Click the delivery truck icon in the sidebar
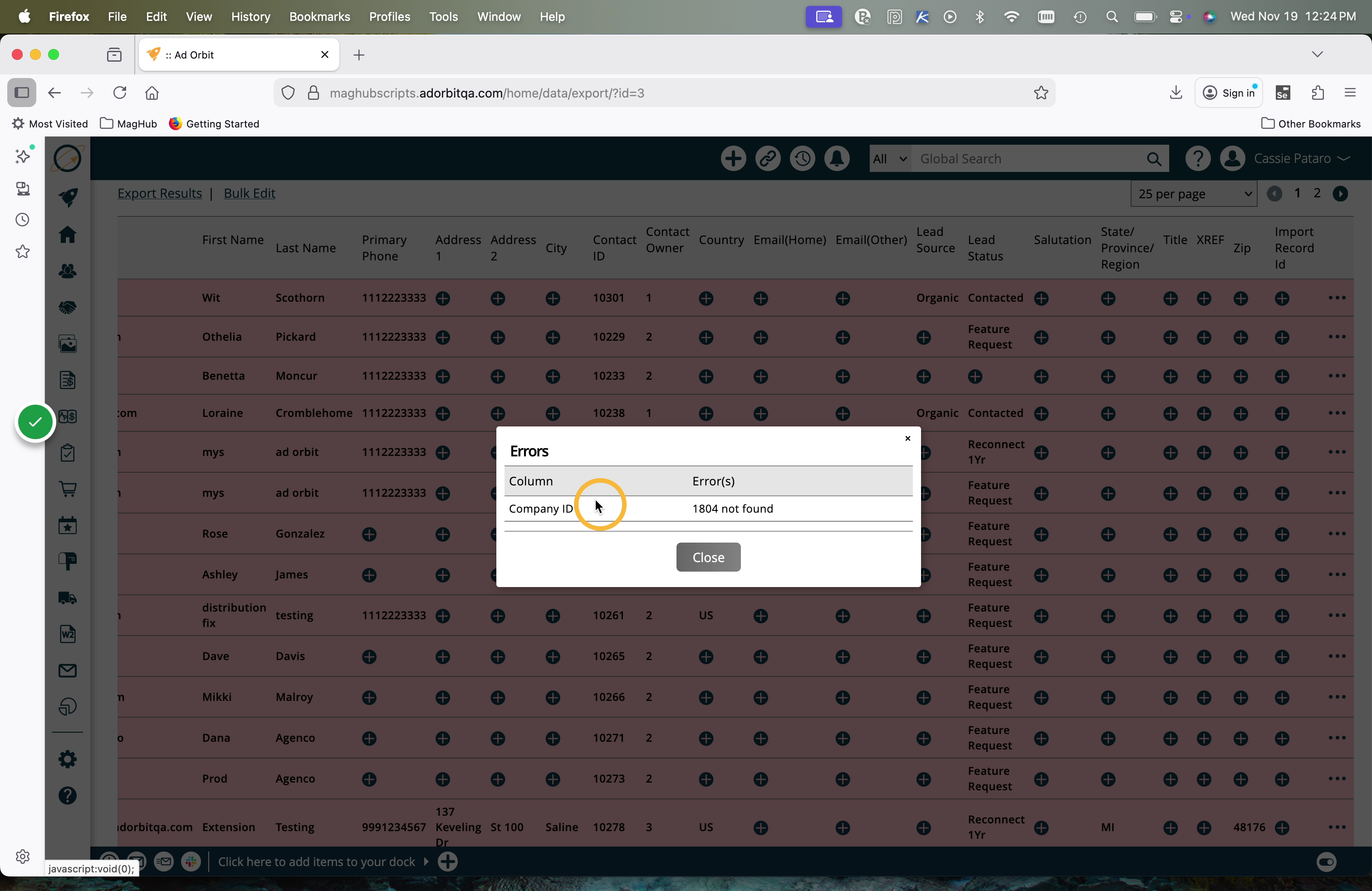This screenshot has height=891, width=1372. (68, 597)
